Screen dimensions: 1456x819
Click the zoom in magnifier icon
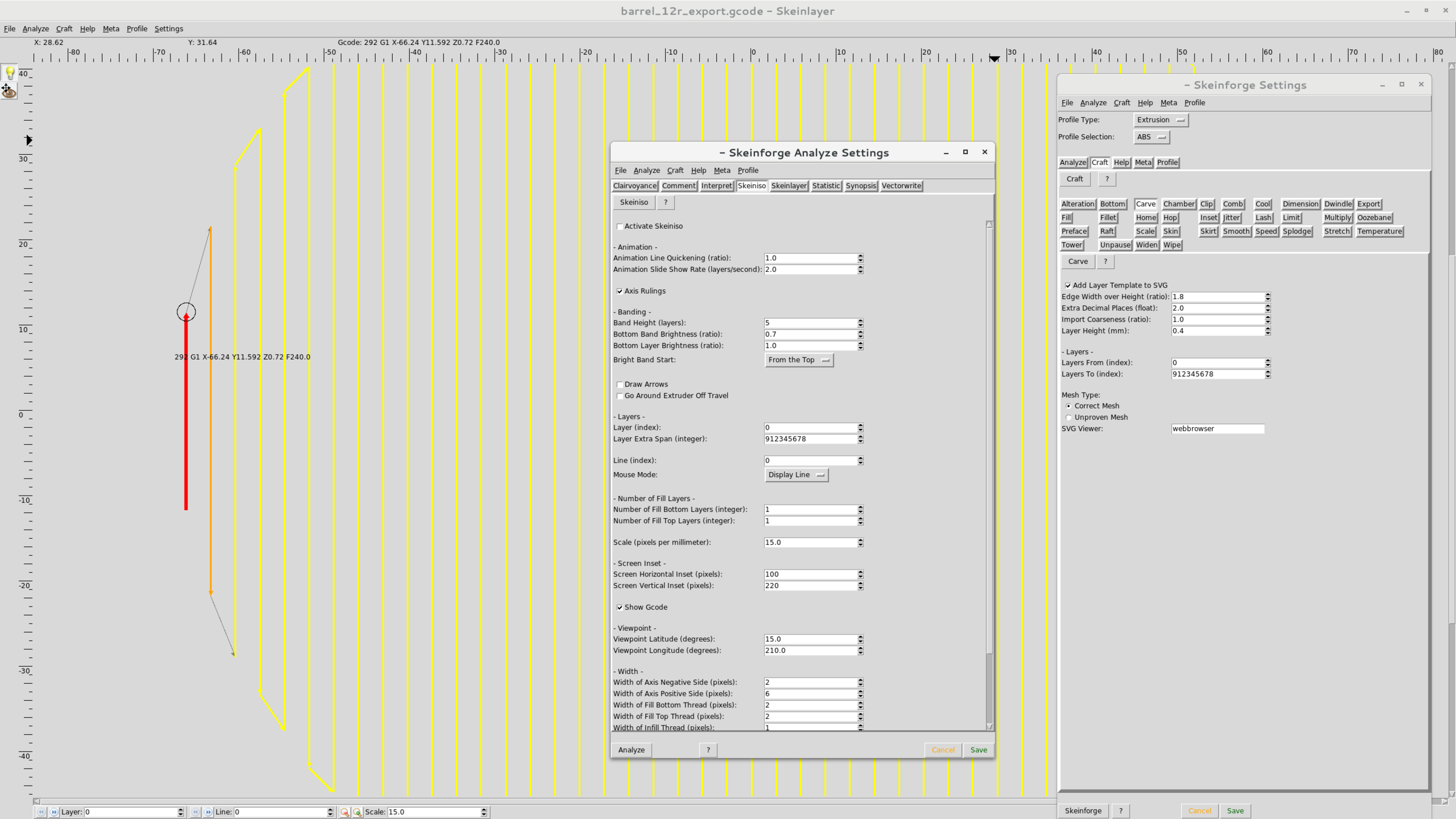357,812
